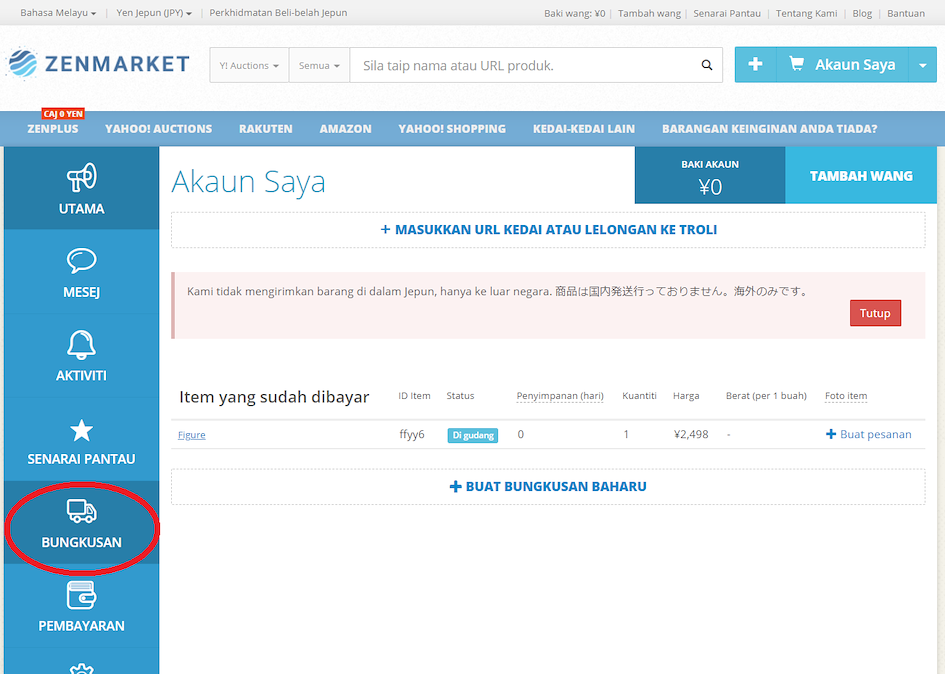Click the settings gear icon in the sidebar
945x674 pixels.
click(x=81, y=668)
